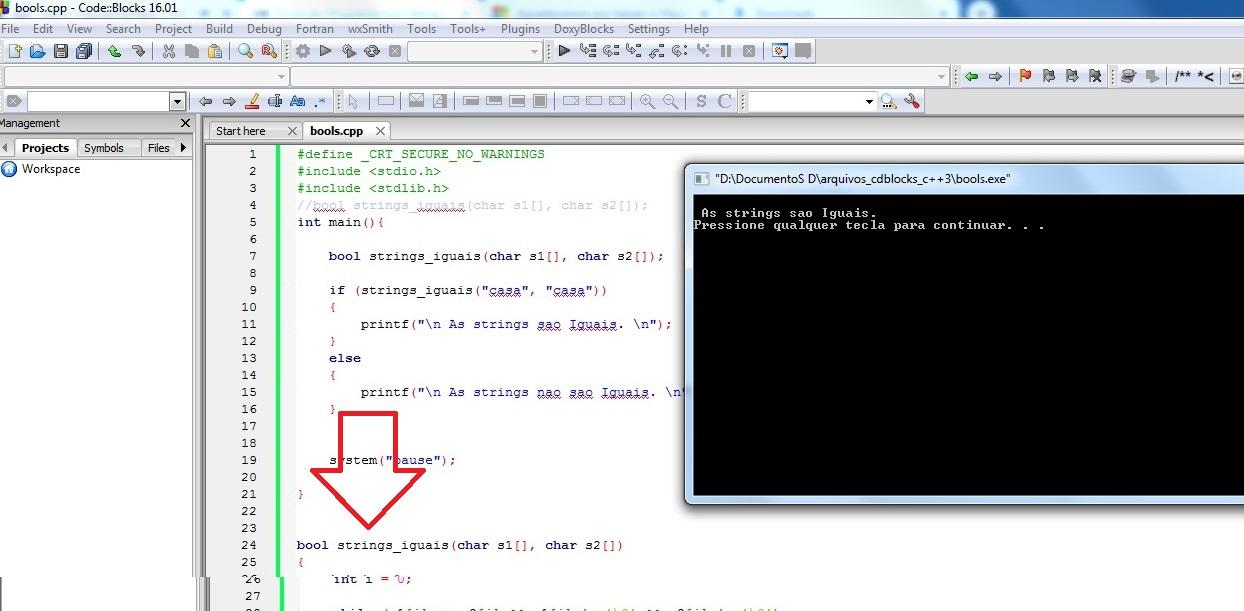Viewport: 1244px width, 611px height.
Task: Zoom in with the plus magnifier
Action: (x=647, y=101)
